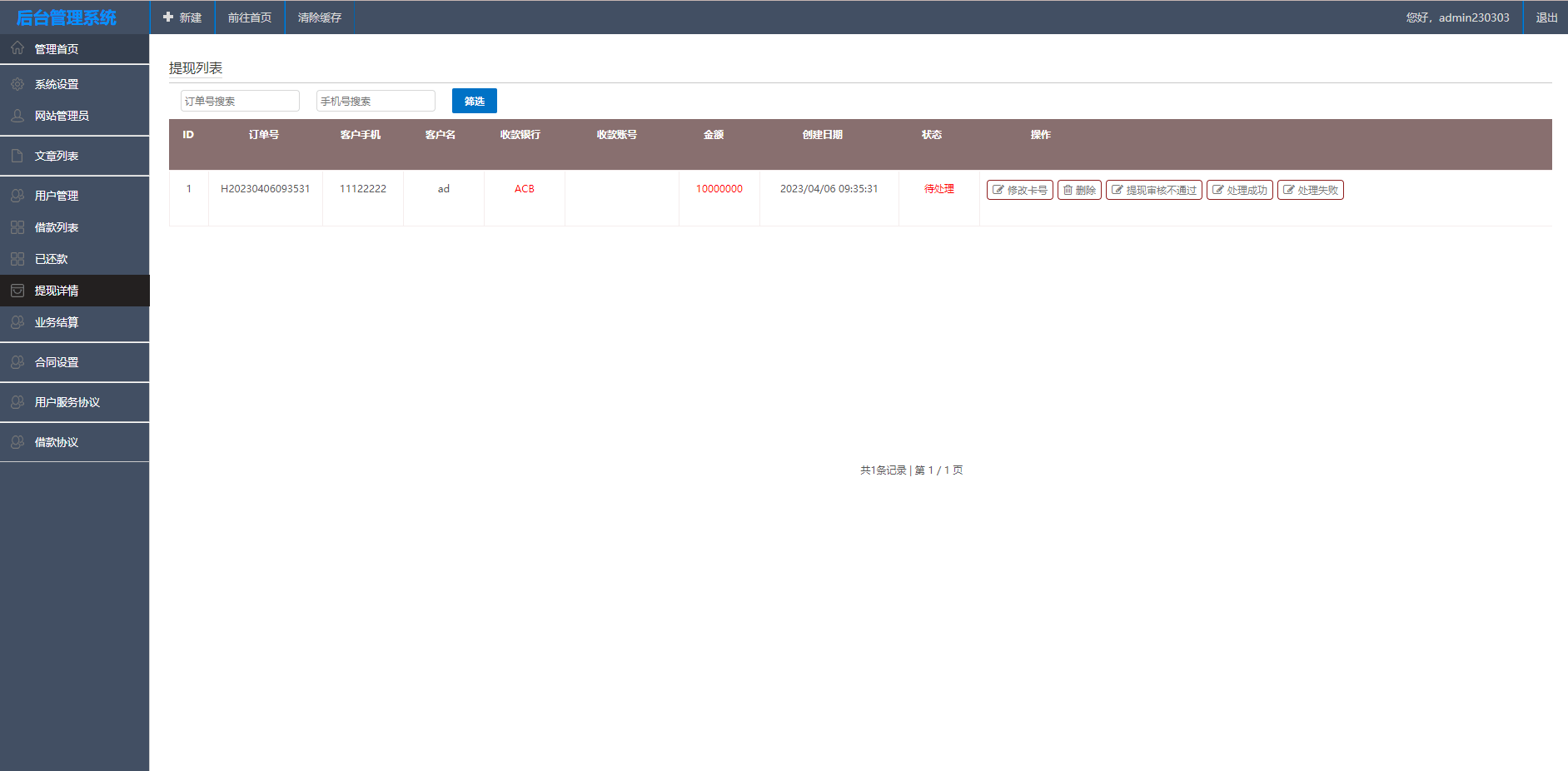
Task: Mark the withdrawal as 处理成功
Action: tap(1239, 190)
